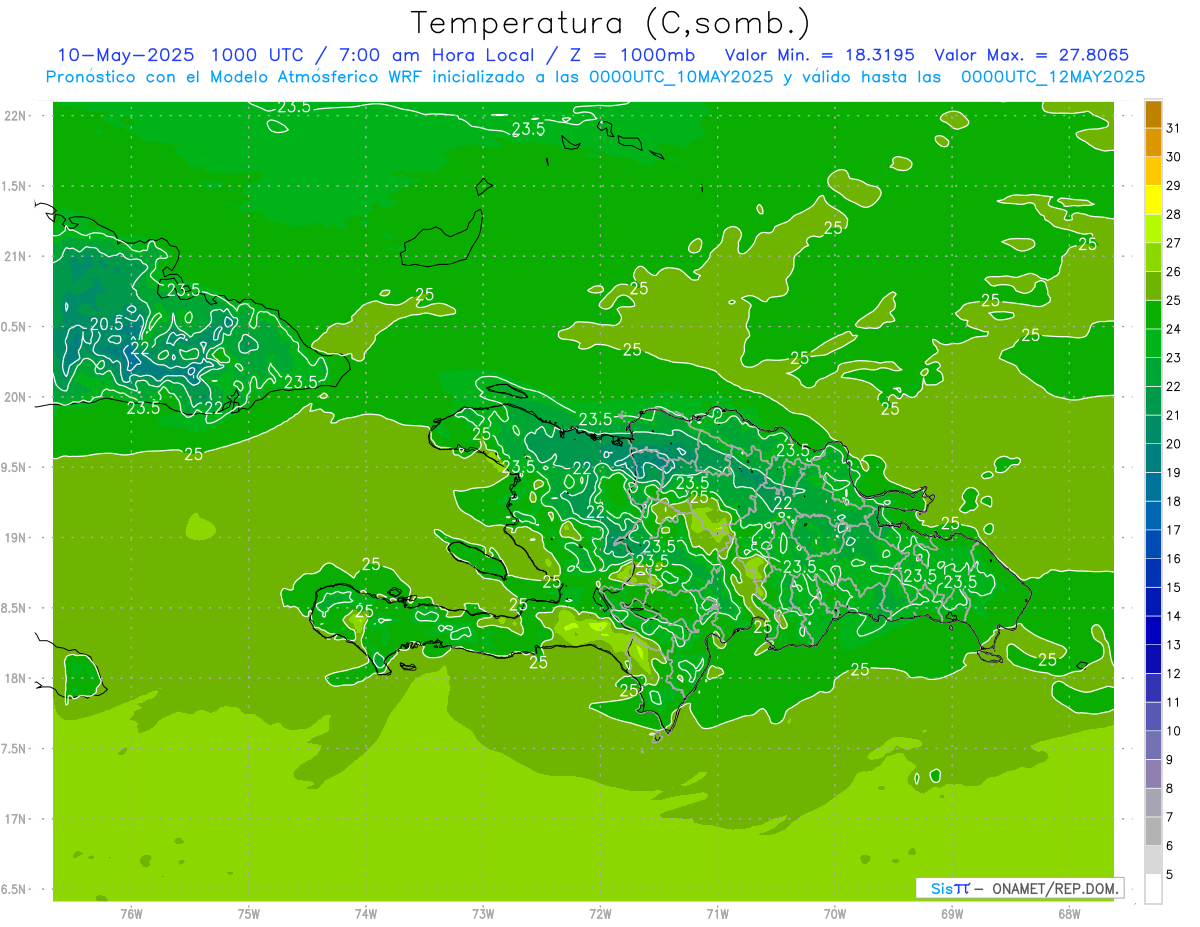
Task: Click the '75W' longitude axis label
Action: [x=249, y=913]
